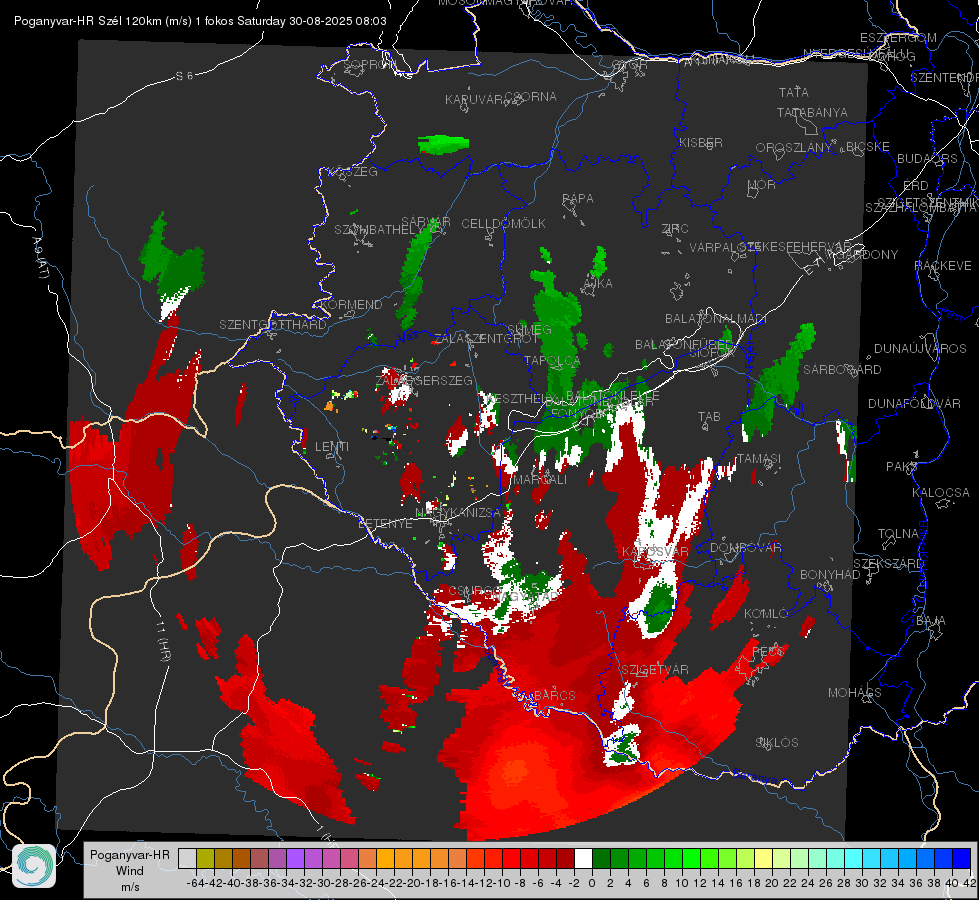Click the dark blue swatch above 42

pos(962,859)
